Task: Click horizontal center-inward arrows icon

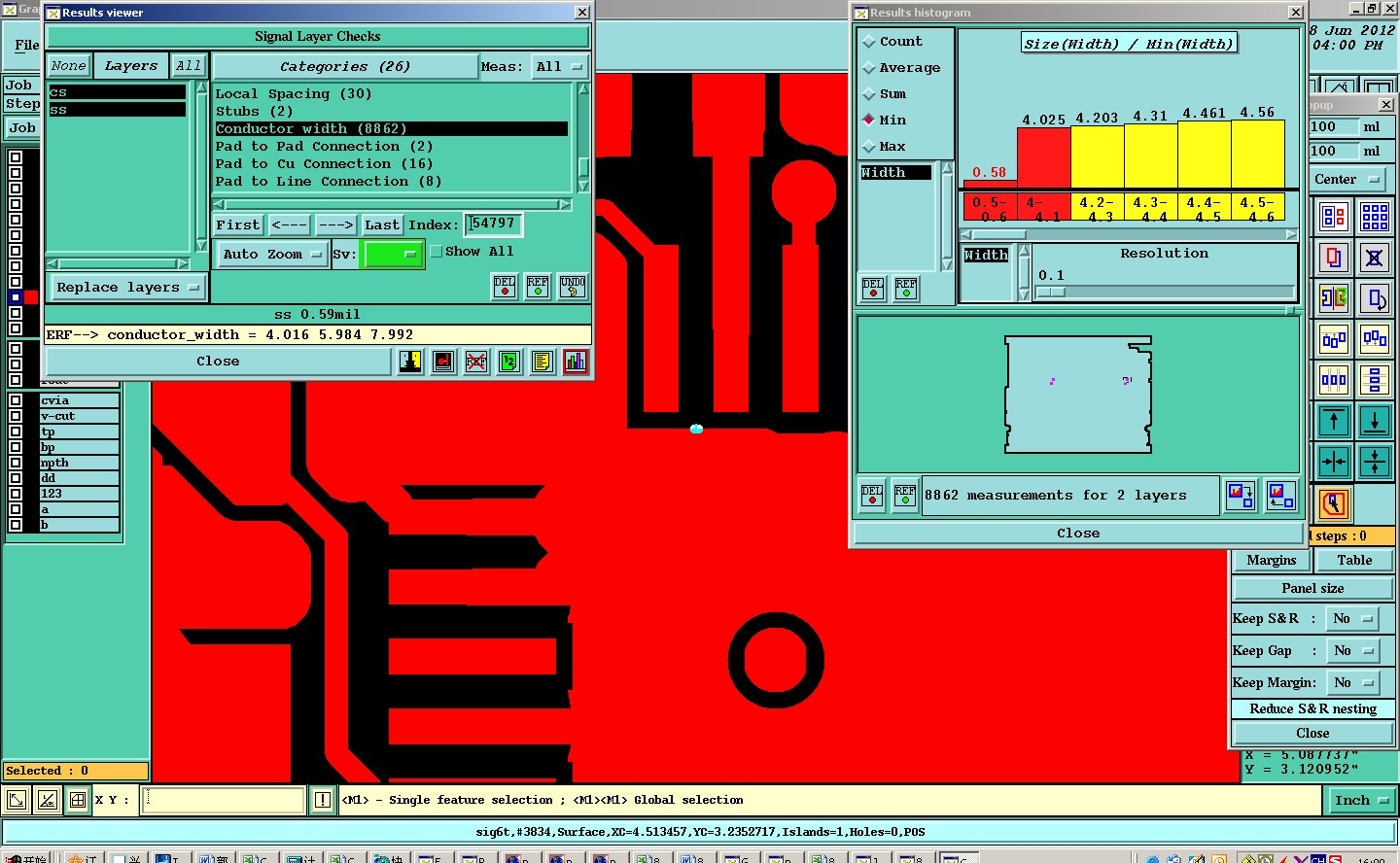Action: (x=1334, y=462)
